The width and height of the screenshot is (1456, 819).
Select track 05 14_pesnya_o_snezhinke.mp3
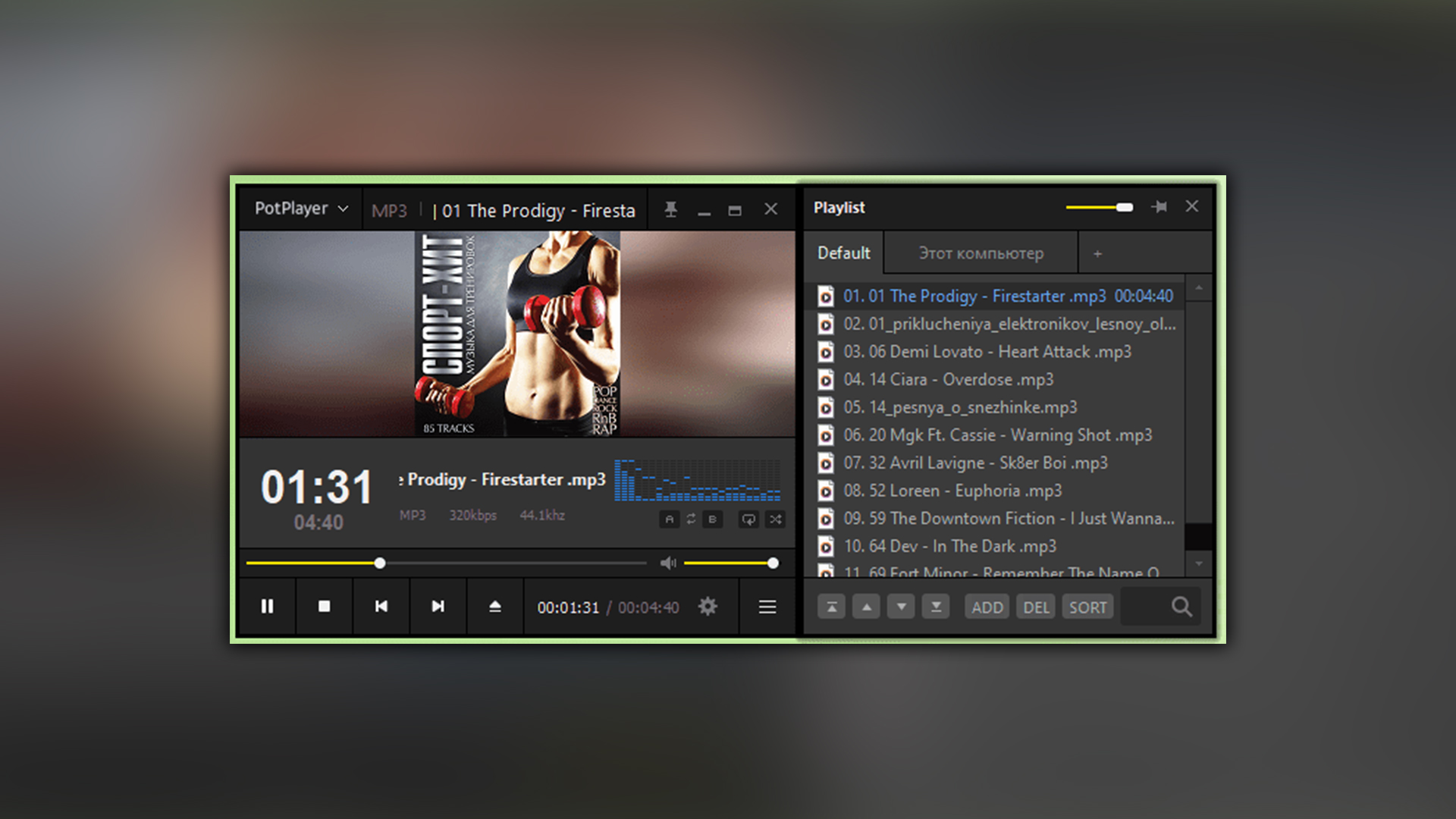(994, 407)
